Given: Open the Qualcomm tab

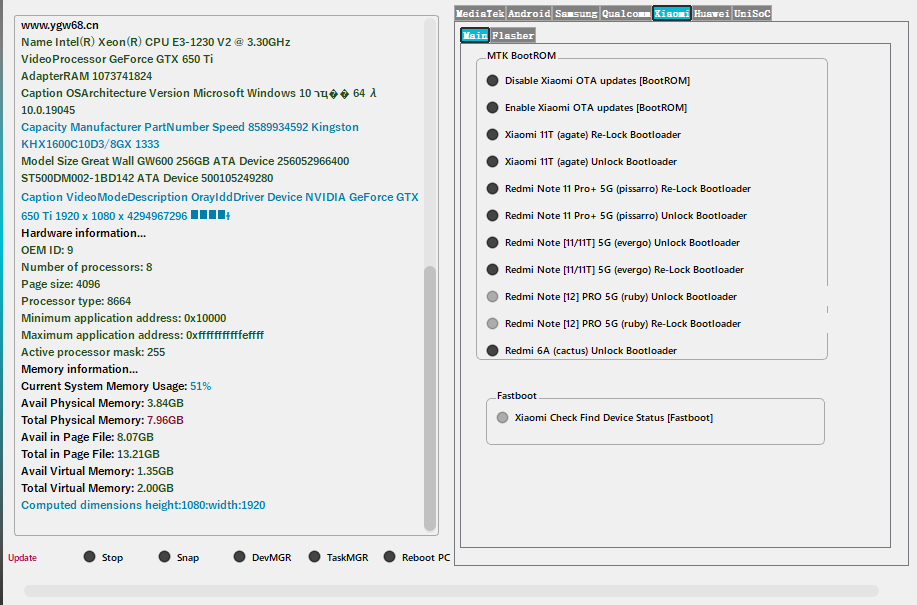Looking at the screenshot, I should pos(626,13).
